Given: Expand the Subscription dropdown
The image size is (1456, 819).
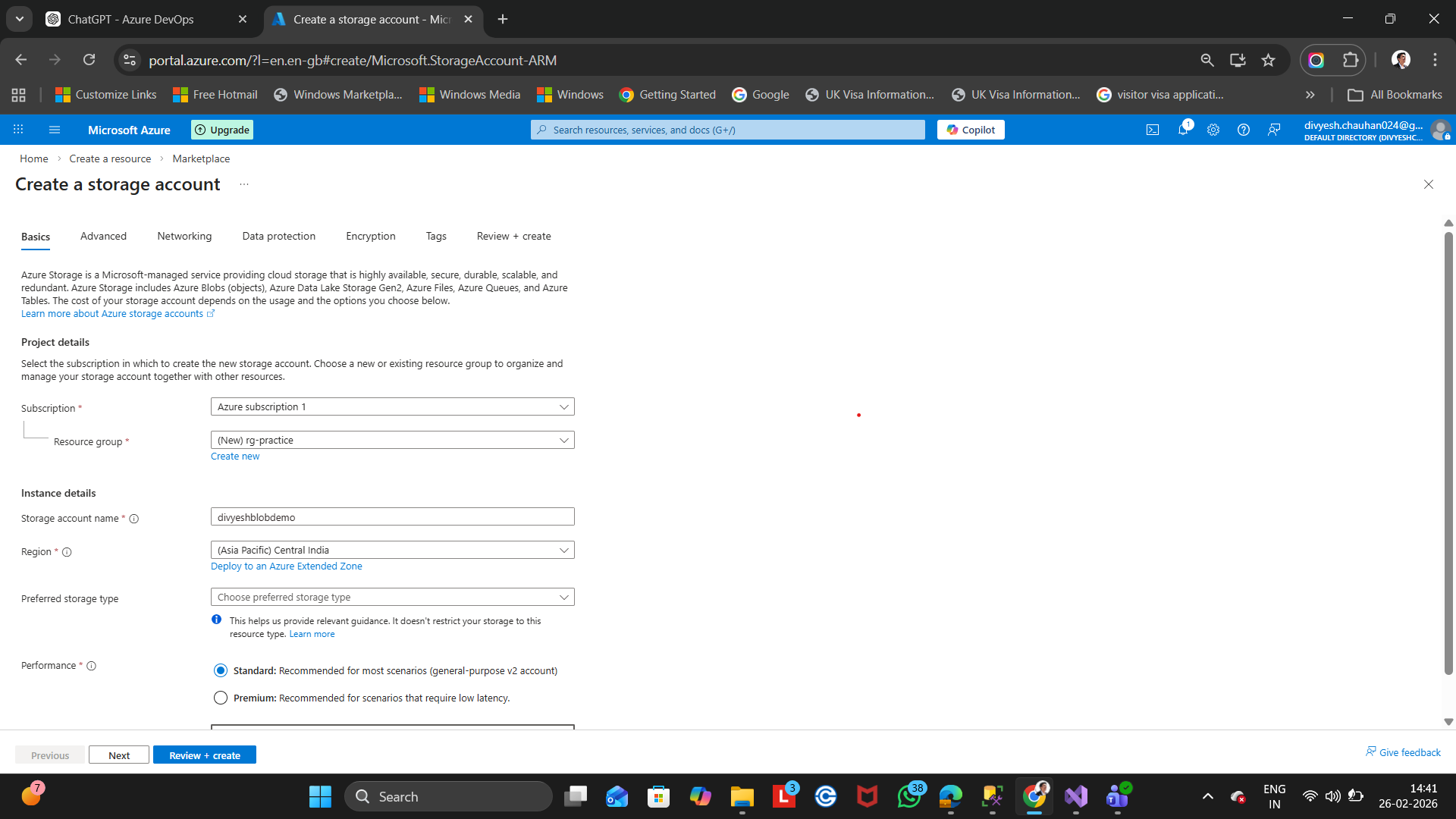Looking at the screenshot, I should [x=392, y=406].
